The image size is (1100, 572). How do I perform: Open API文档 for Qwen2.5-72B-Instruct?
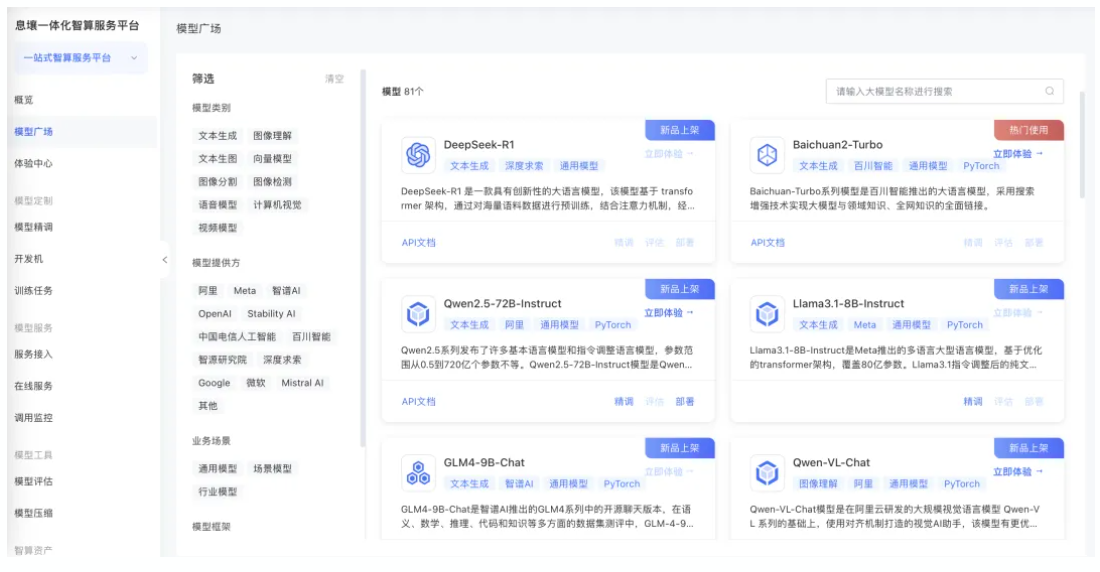coord(419,402)
